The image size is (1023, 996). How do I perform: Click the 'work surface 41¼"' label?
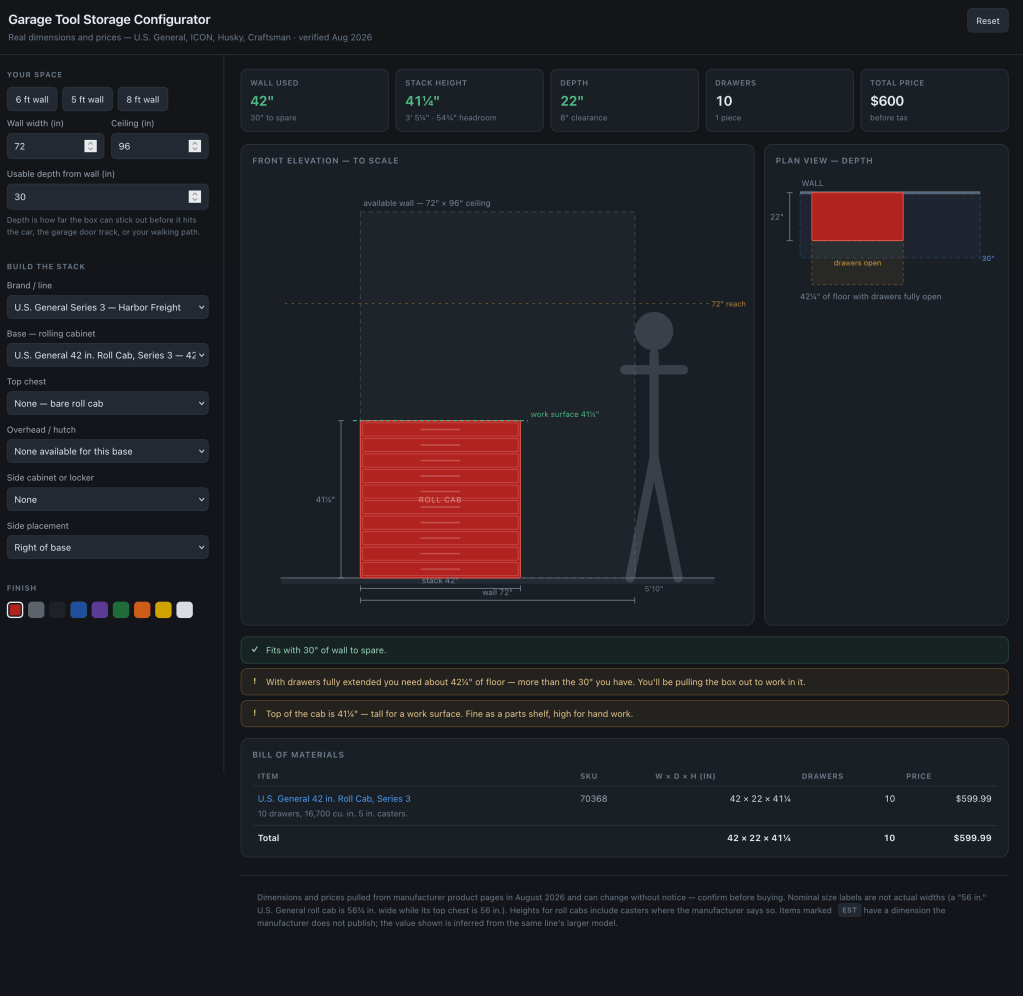[565, 414]
